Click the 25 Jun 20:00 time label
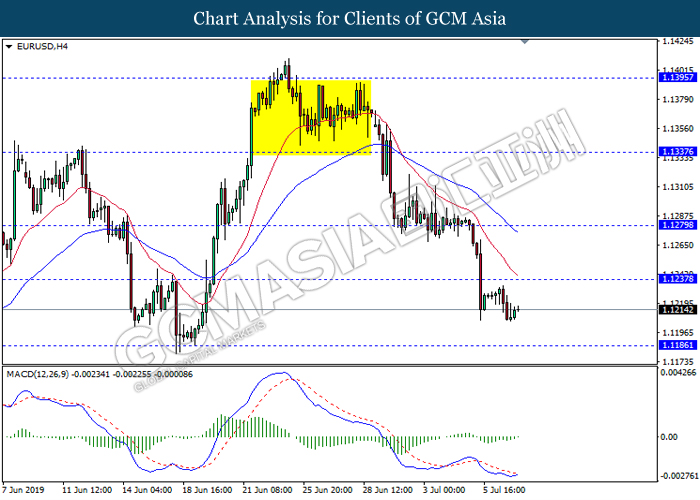The width and height of the screenshot is (700, 500). point(327,490)
